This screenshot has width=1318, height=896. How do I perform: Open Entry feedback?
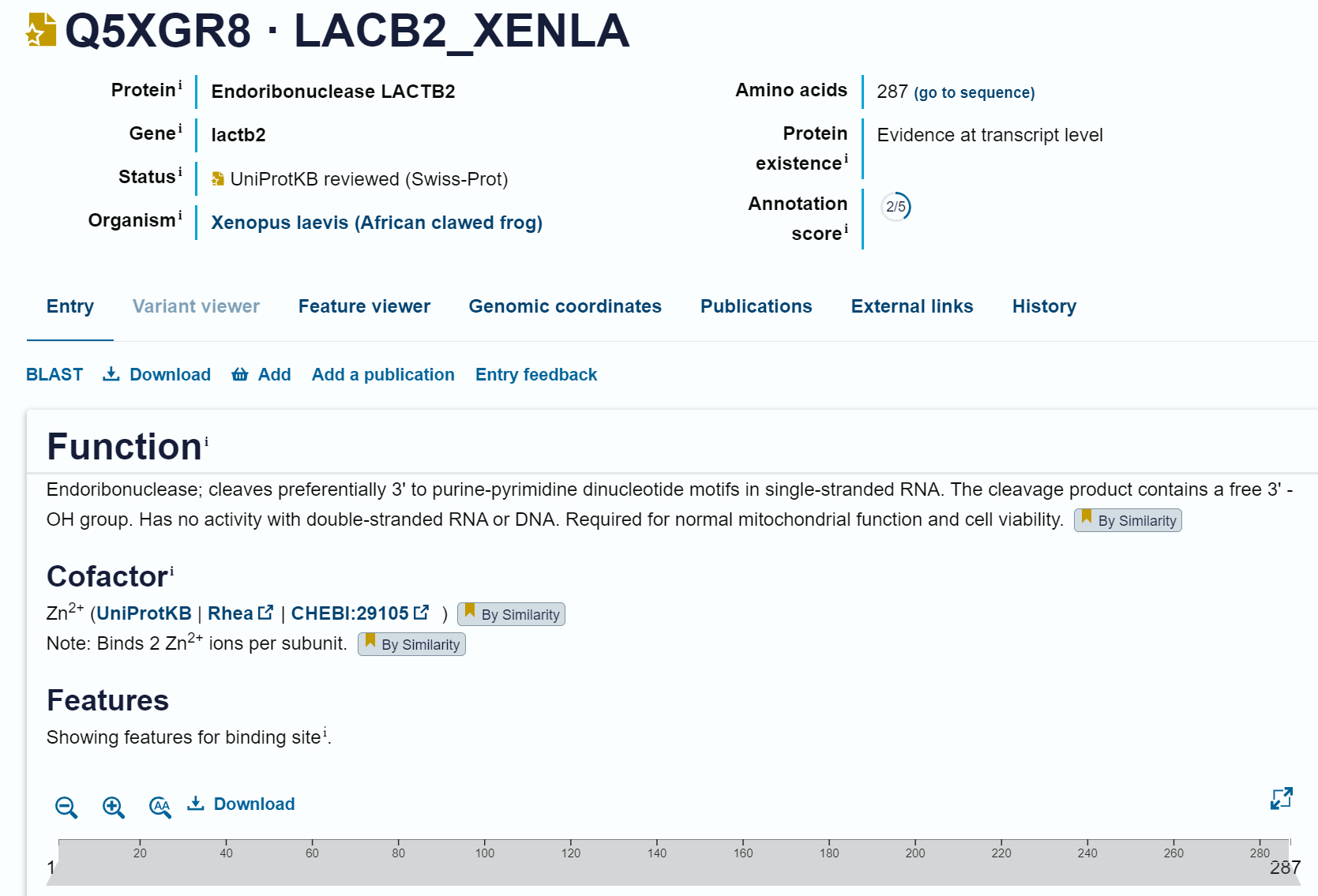pos(536,374)
